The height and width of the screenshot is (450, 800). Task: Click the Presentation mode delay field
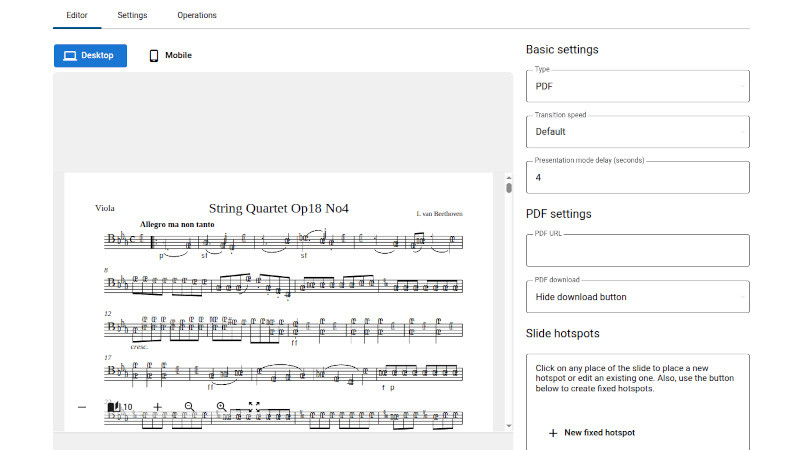(638, 177)
